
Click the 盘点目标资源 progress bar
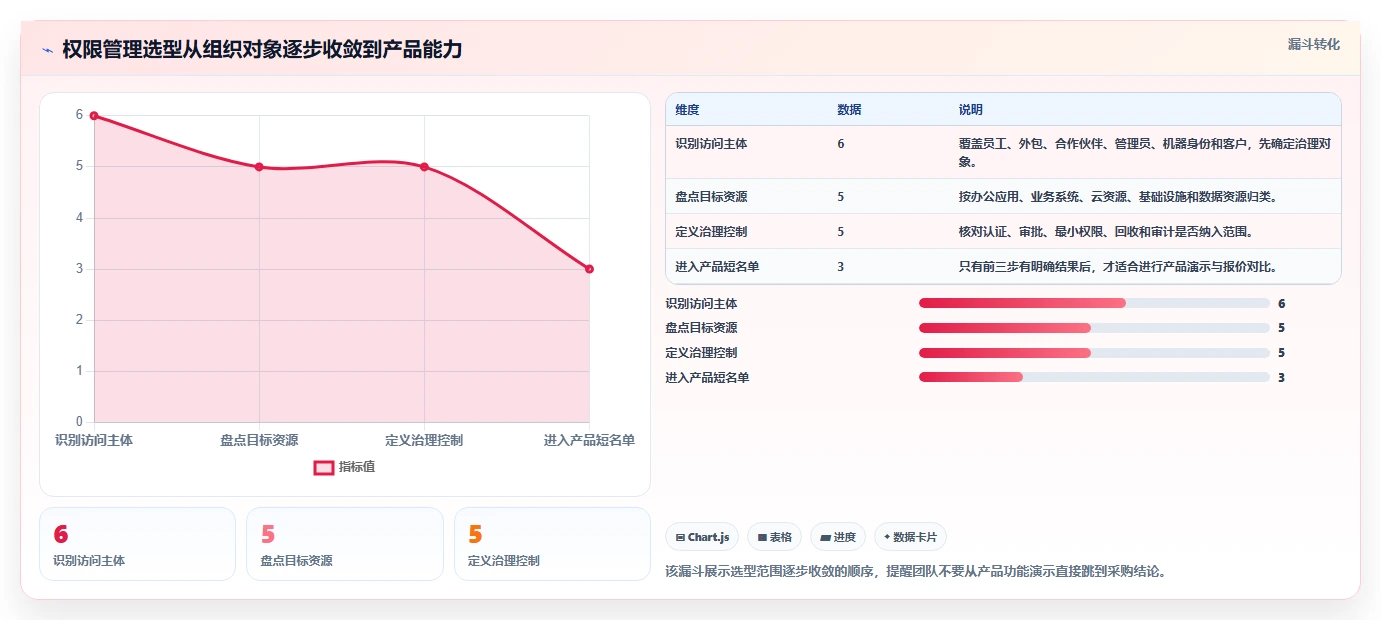click(1094, 328)
